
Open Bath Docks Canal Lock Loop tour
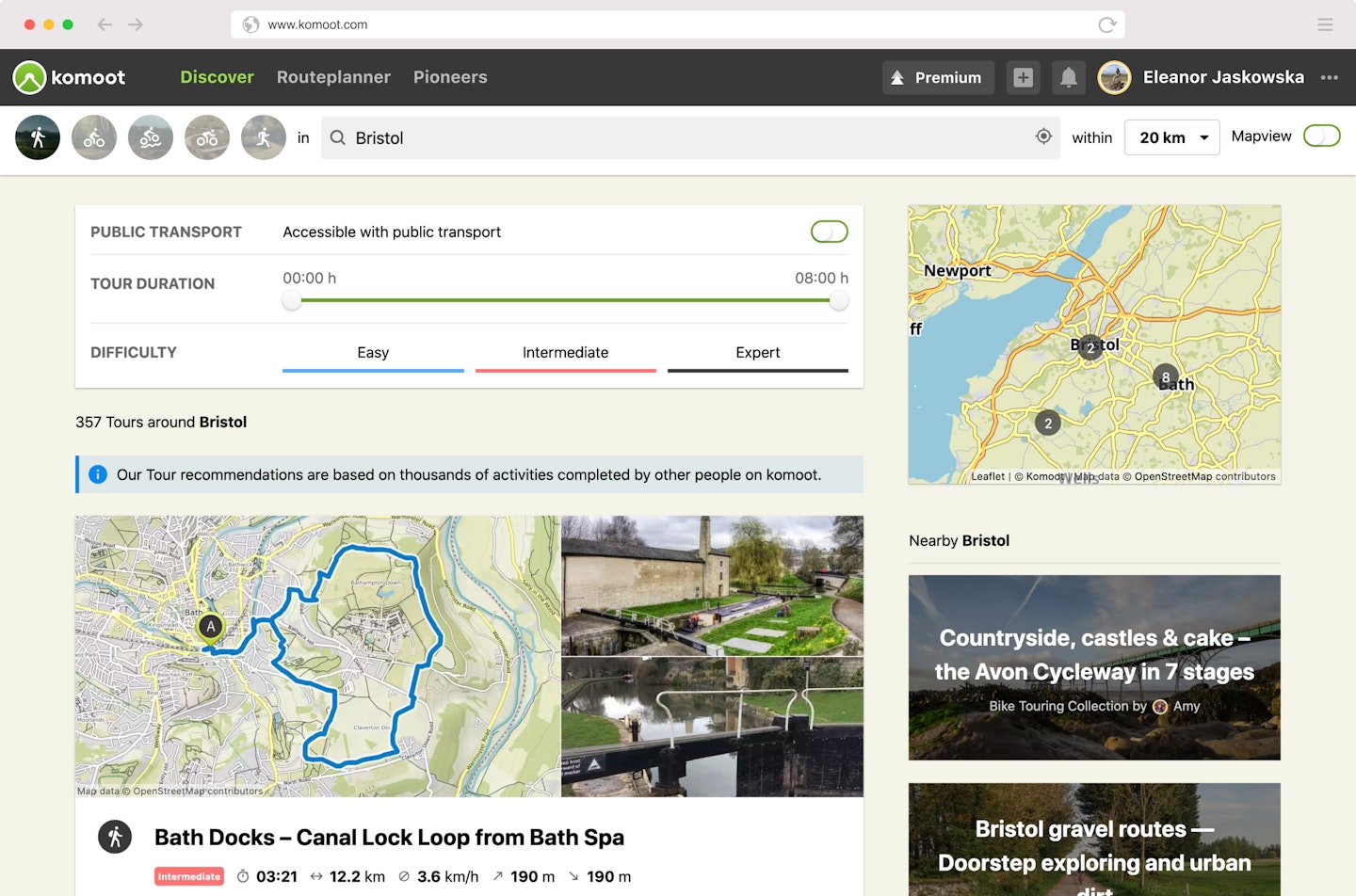coord(389,837)
